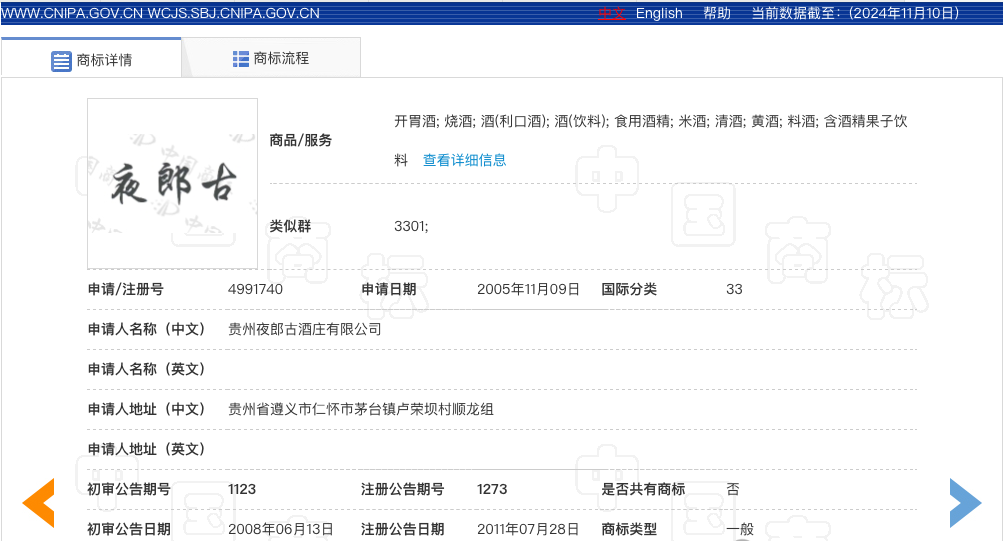This screenshot has width=1003, height=541.
Task: Click the preliminary announcement issue 1123
Action: click(x=242, y=489)
